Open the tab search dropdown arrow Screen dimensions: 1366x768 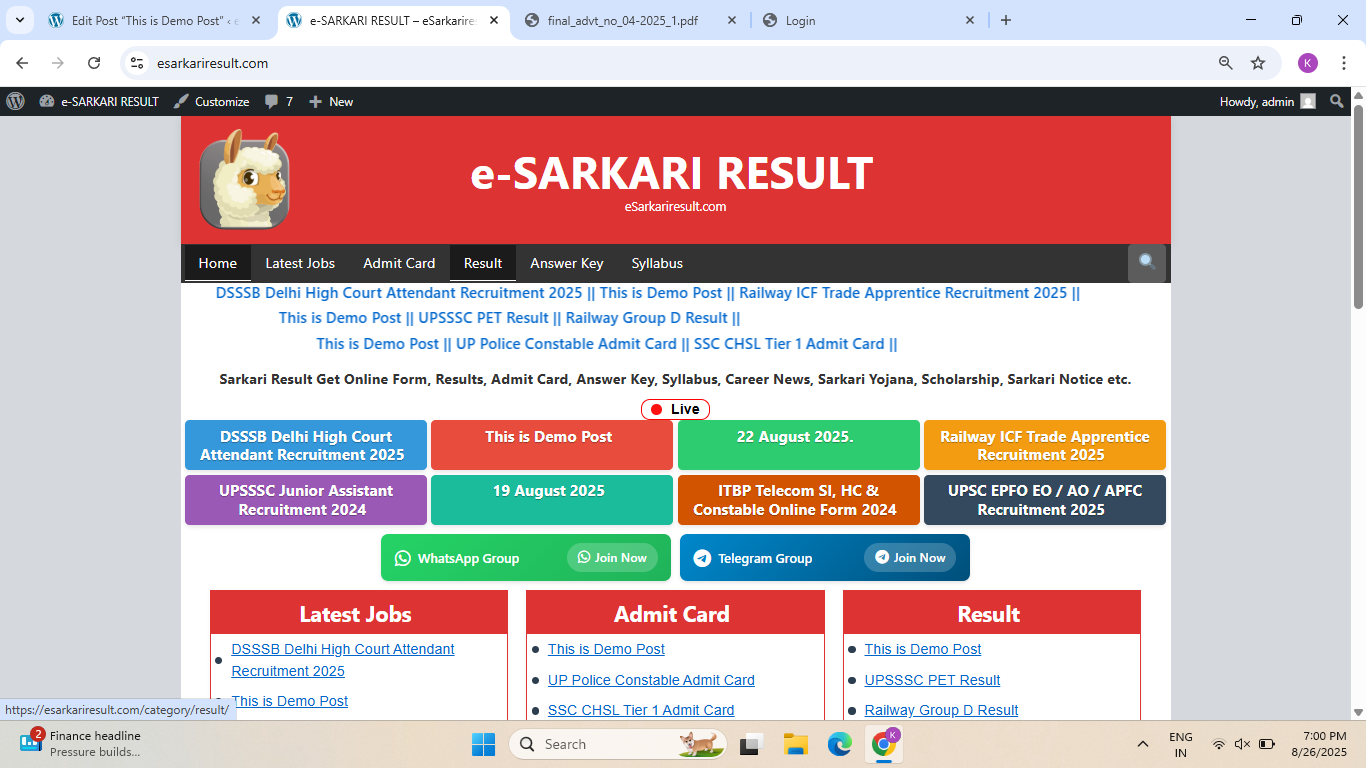click(x=19, y=20)
